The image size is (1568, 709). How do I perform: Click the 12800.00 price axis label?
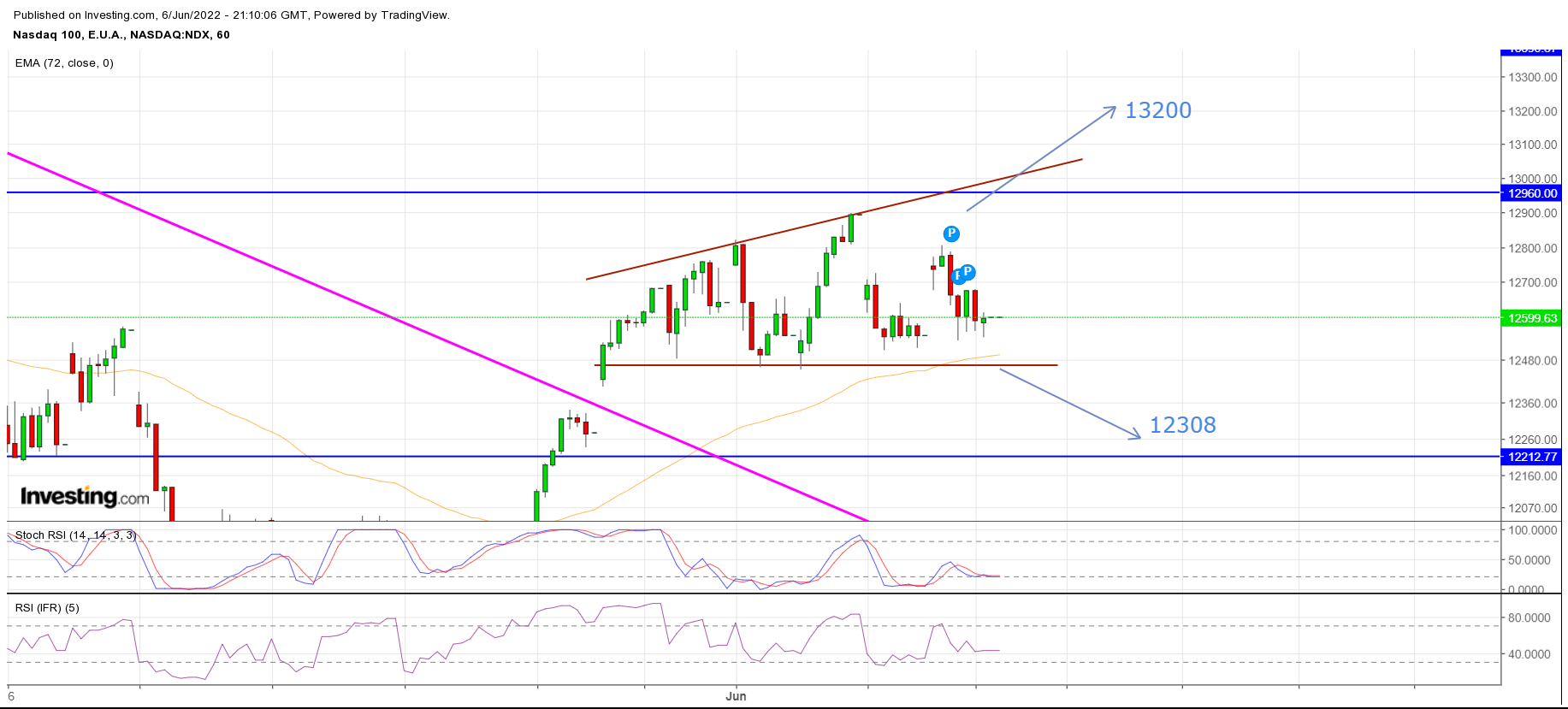point(1532,249)
